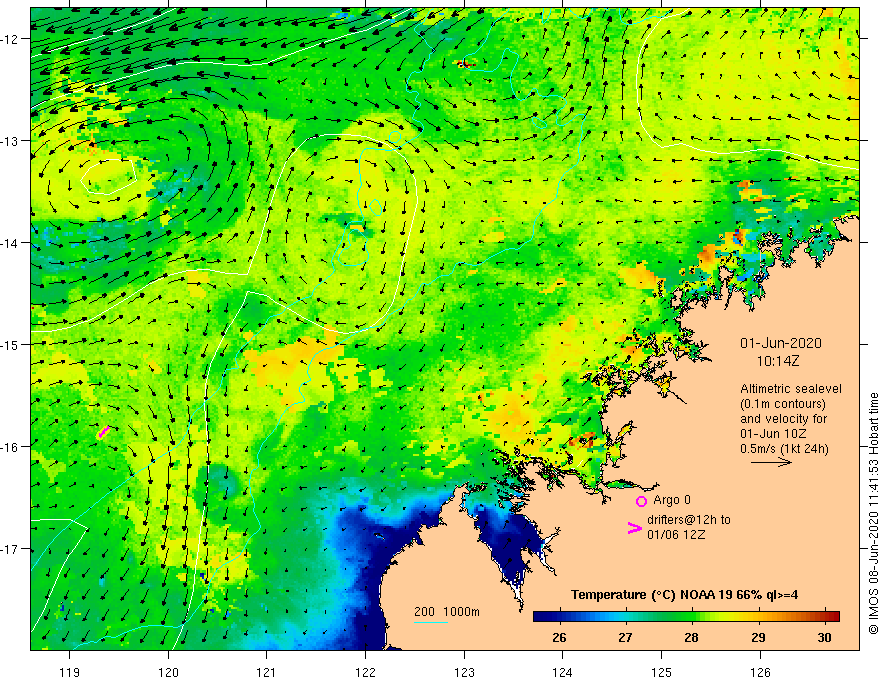880x680 pixels.
Task: Click colorbar tick label 29
Action: point(758,637)
